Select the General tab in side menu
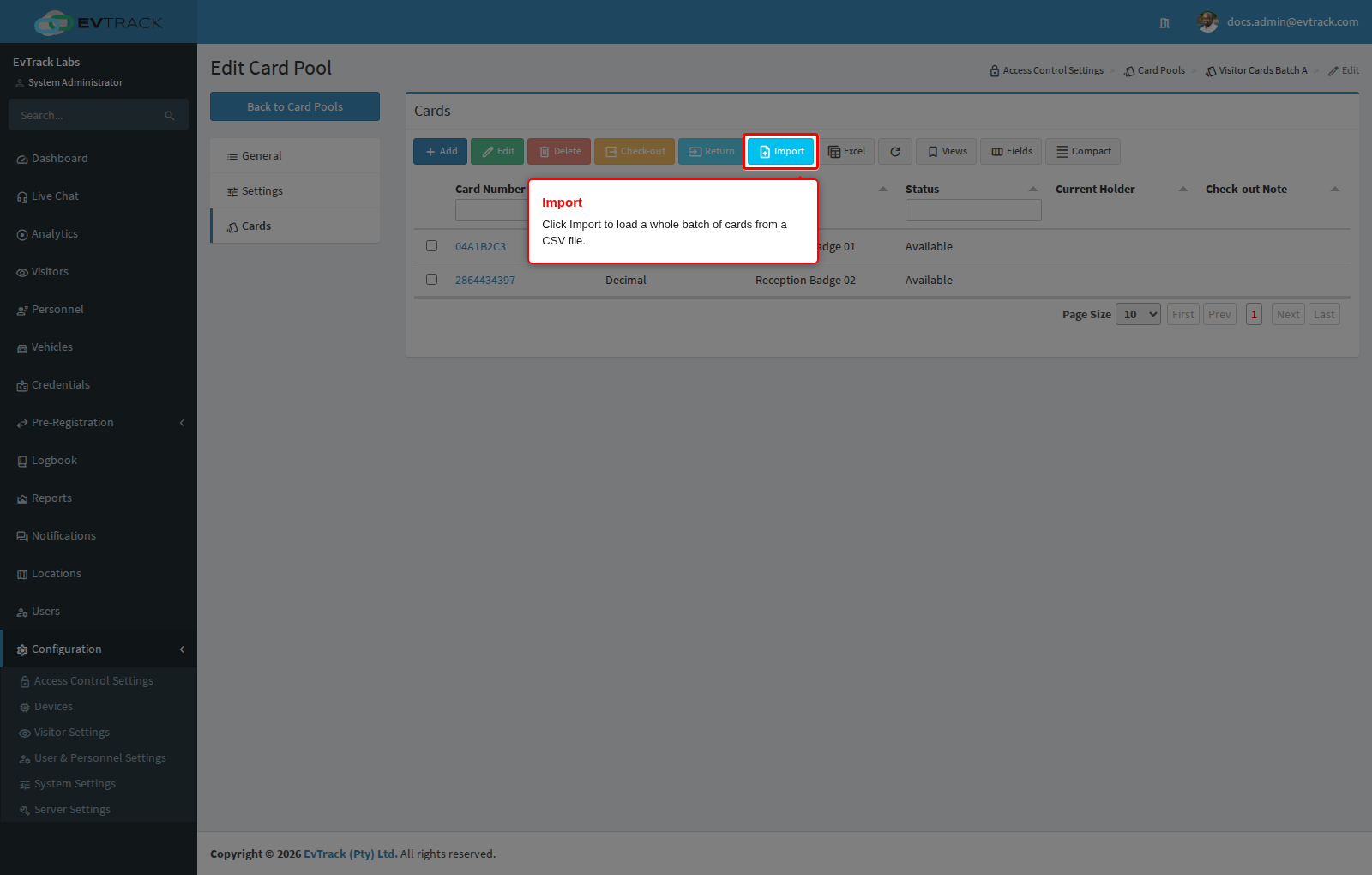Screen dimensions: 1372x875 (x=295, y=156)
